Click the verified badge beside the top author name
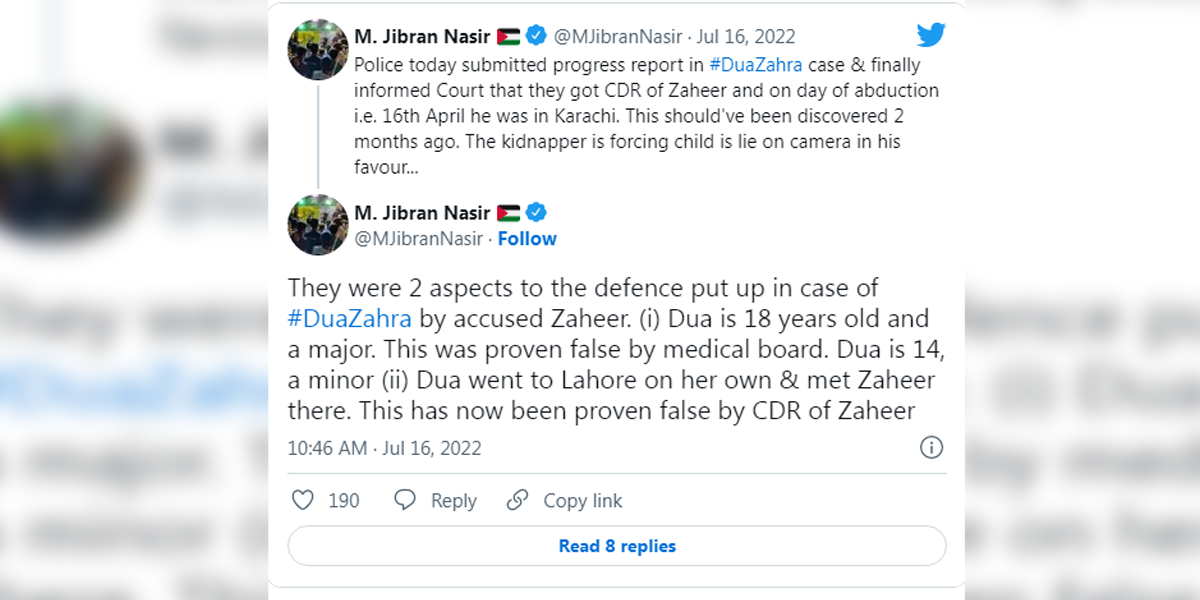 [537, 37]
